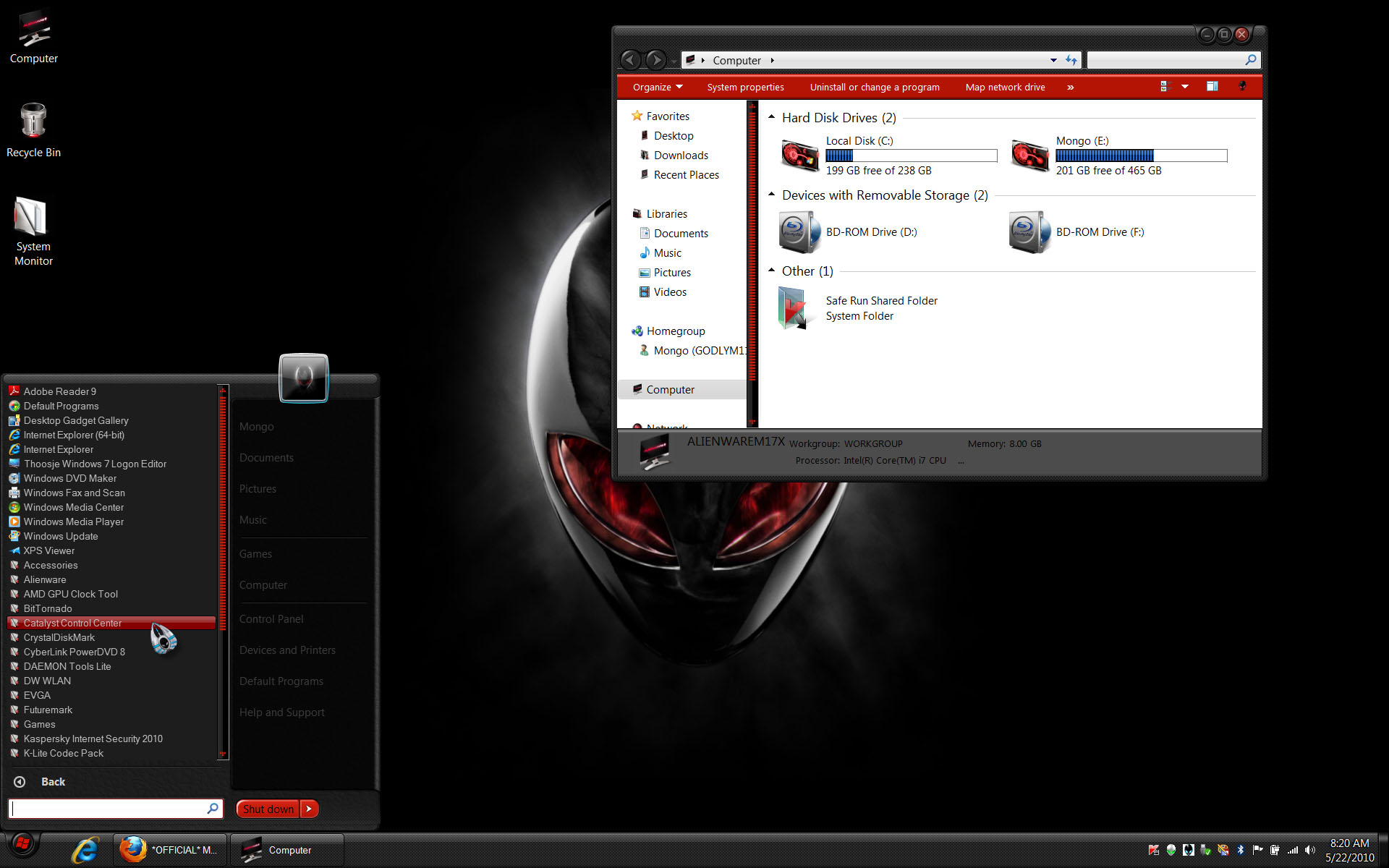Show more toolbar commands chevron
This screenshot has height=868, width=1389.
pos(1070,87)
